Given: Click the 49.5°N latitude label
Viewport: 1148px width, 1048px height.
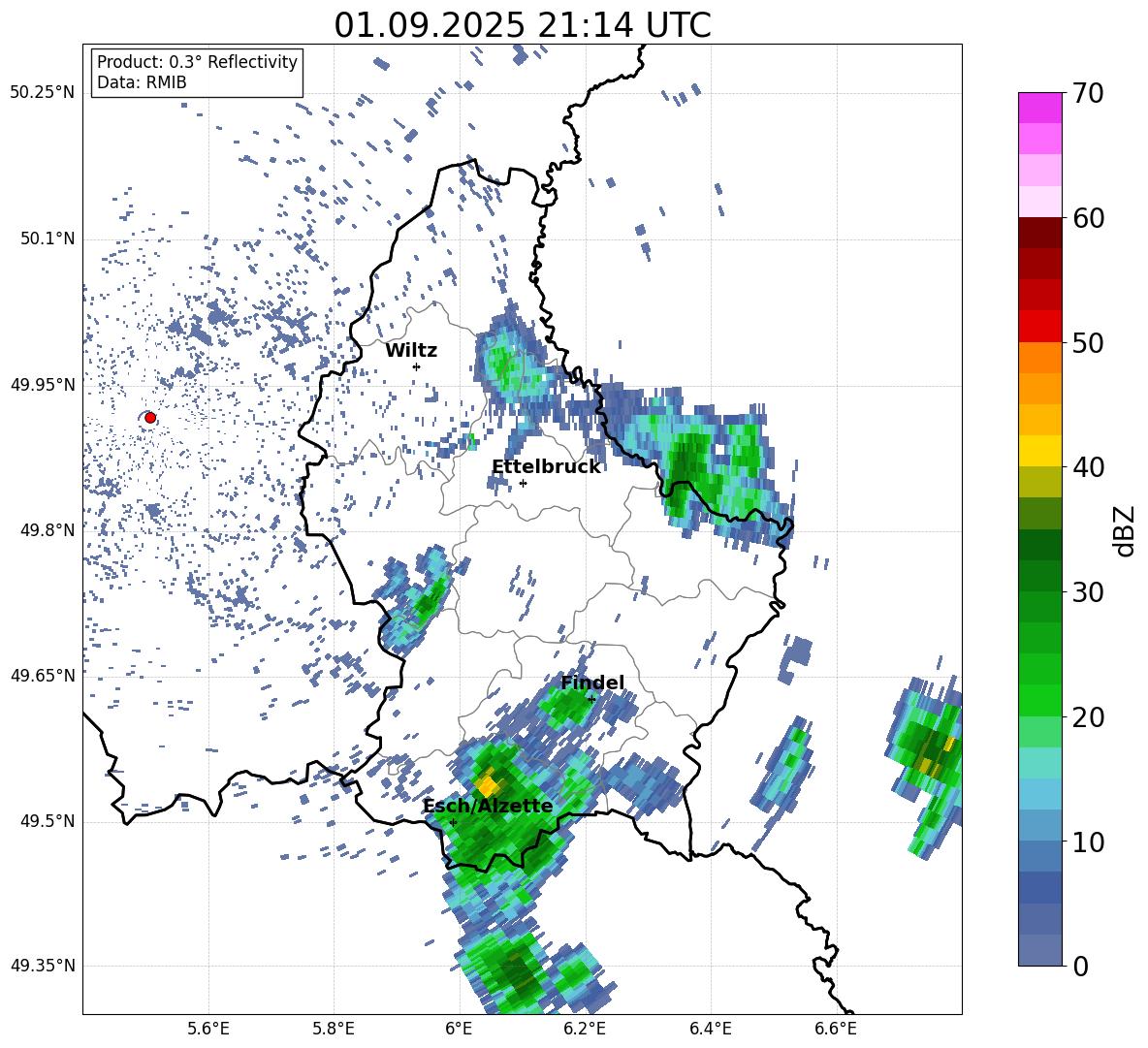Looking at the screenshot, I should pos(47,820).
